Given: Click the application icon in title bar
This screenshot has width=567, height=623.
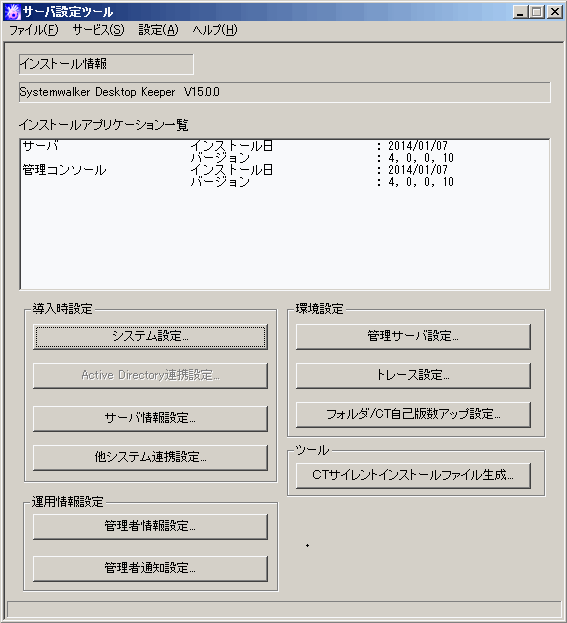Looking at the screenshot, I should click(12, 12).
